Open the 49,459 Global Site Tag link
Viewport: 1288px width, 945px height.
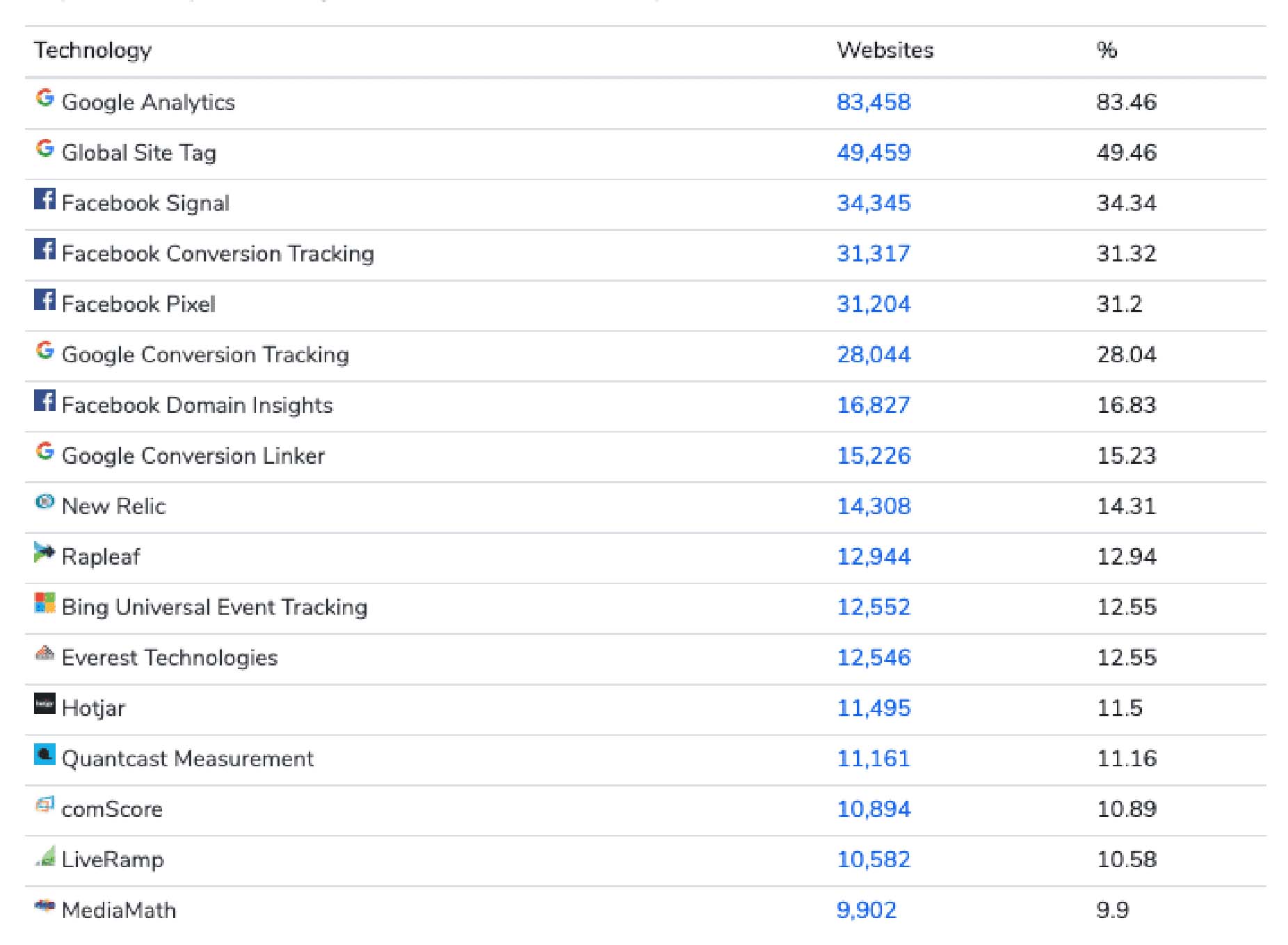pos(874,153)
